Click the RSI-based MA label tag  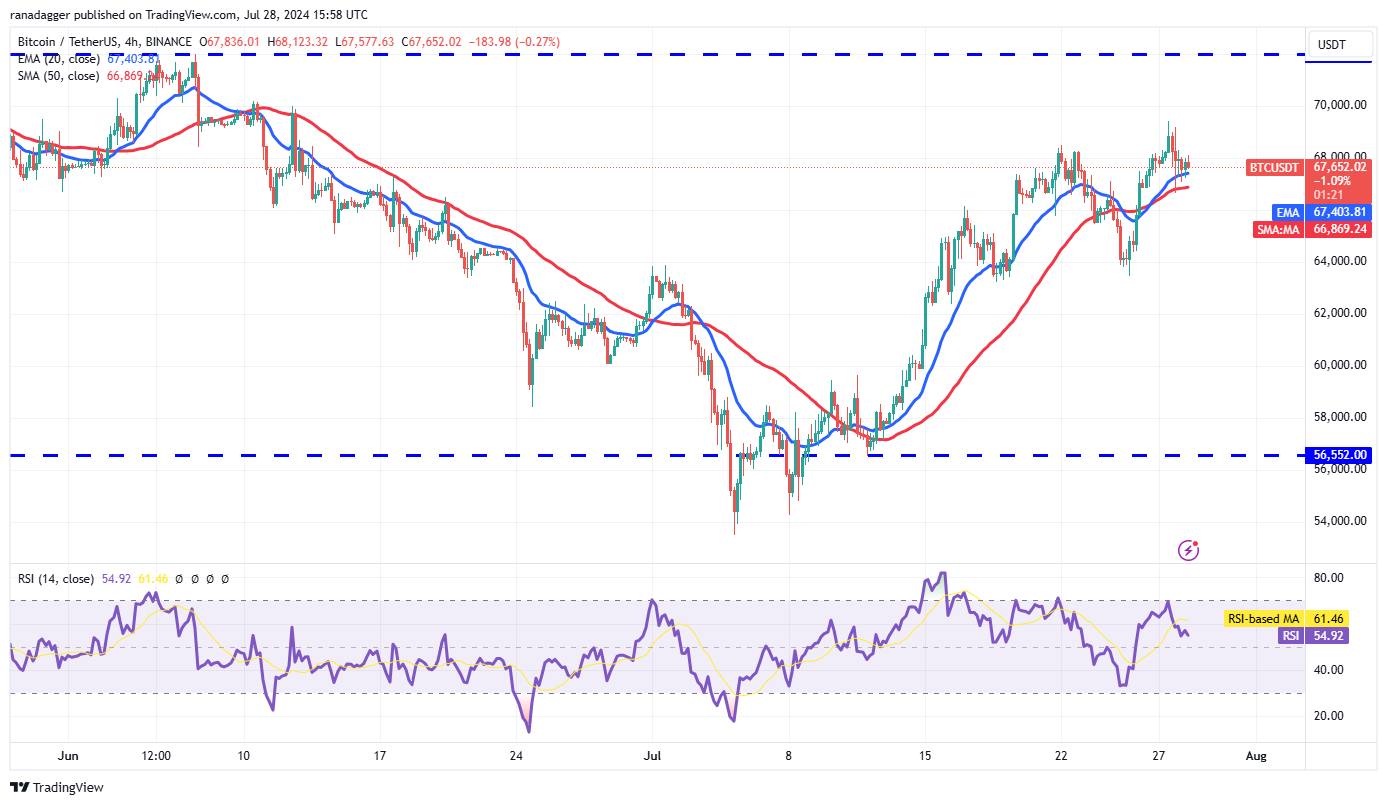[1264, 619]
